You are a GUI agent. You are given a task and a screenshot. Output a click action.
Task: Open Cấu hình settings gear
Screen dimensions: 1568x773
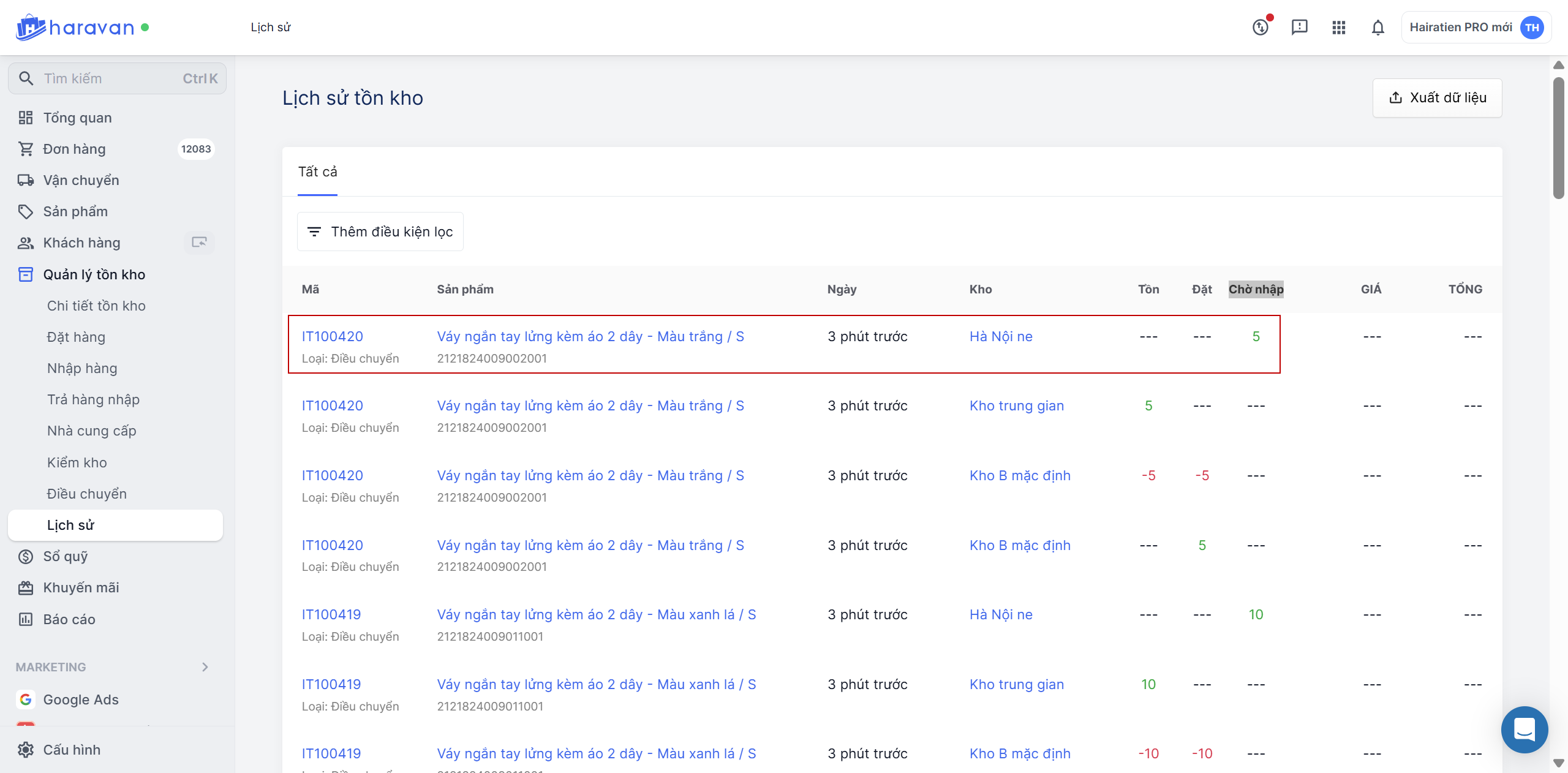pos(26,750)
